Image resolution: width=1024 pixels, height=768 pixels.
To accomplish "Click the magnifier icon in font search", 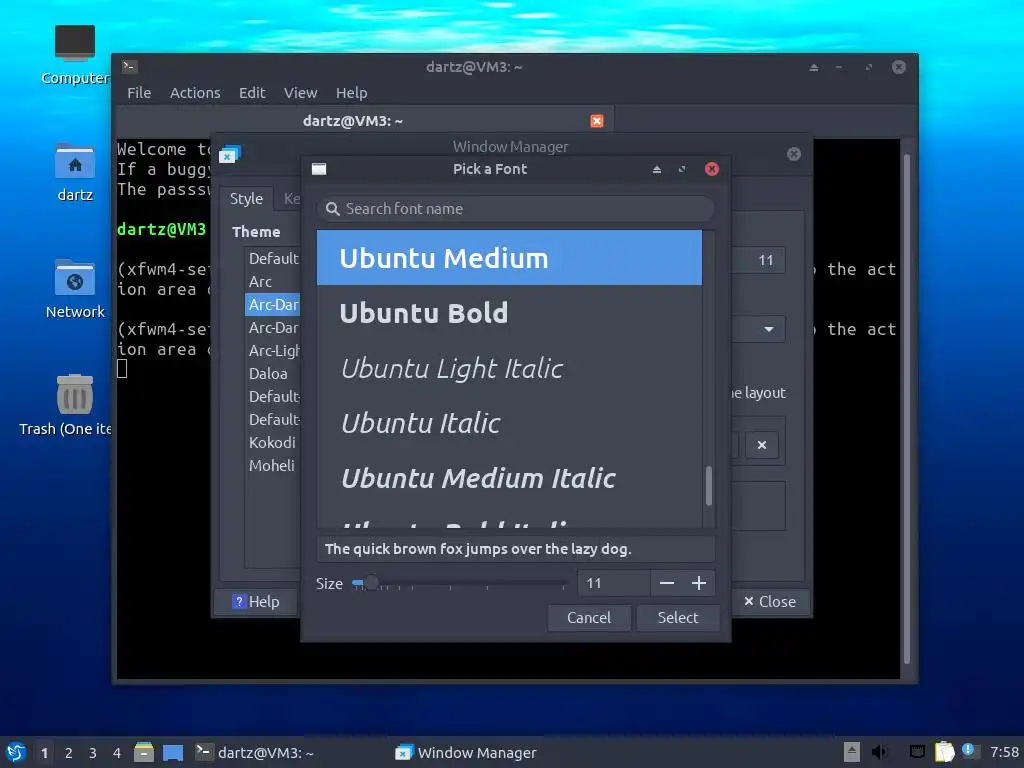I will click(332, 209).
